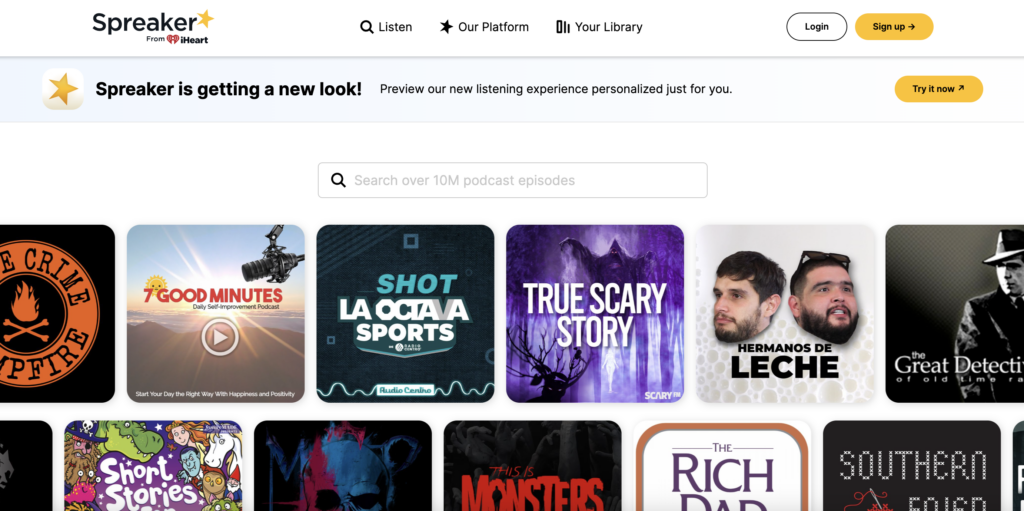Click the search magnifier in search box
This screenshot has height=511, width=1024.
point(338,181)
